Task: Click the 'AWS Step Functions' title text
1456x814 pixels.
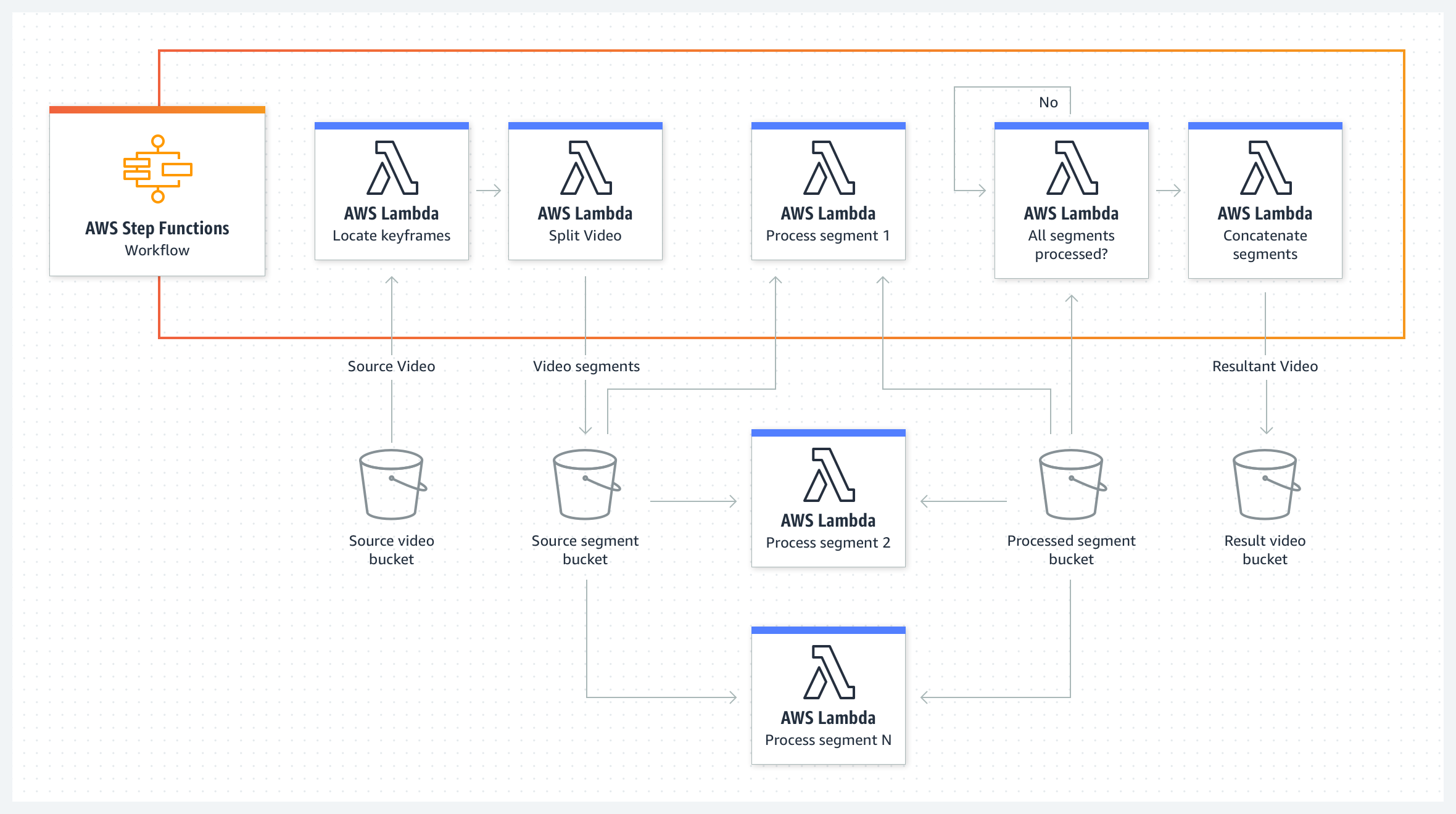Action: (x=157, y=228)
